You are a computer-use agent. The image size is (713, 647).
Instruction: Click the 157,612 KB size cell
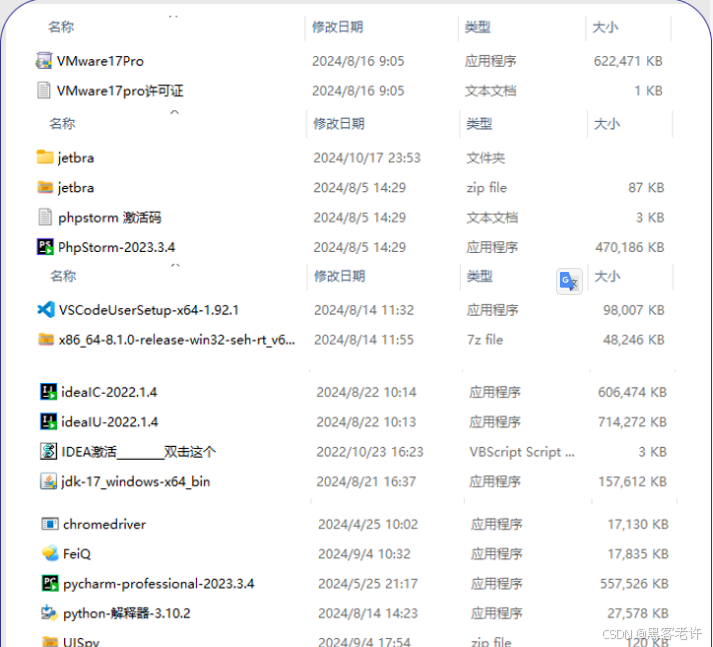[633, 481]
